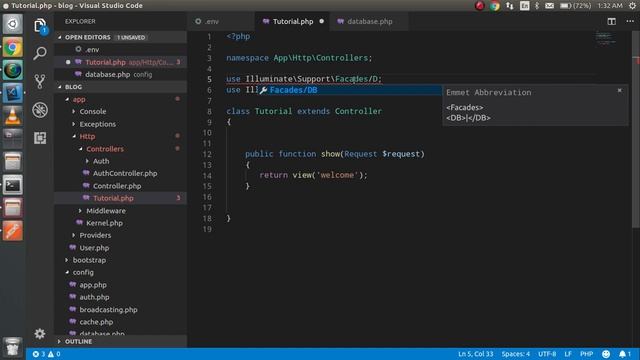Open cache.php in the config folder
The height and width of the screenshot is (360, 640).
pyautogui.click(x=121, y=322)
